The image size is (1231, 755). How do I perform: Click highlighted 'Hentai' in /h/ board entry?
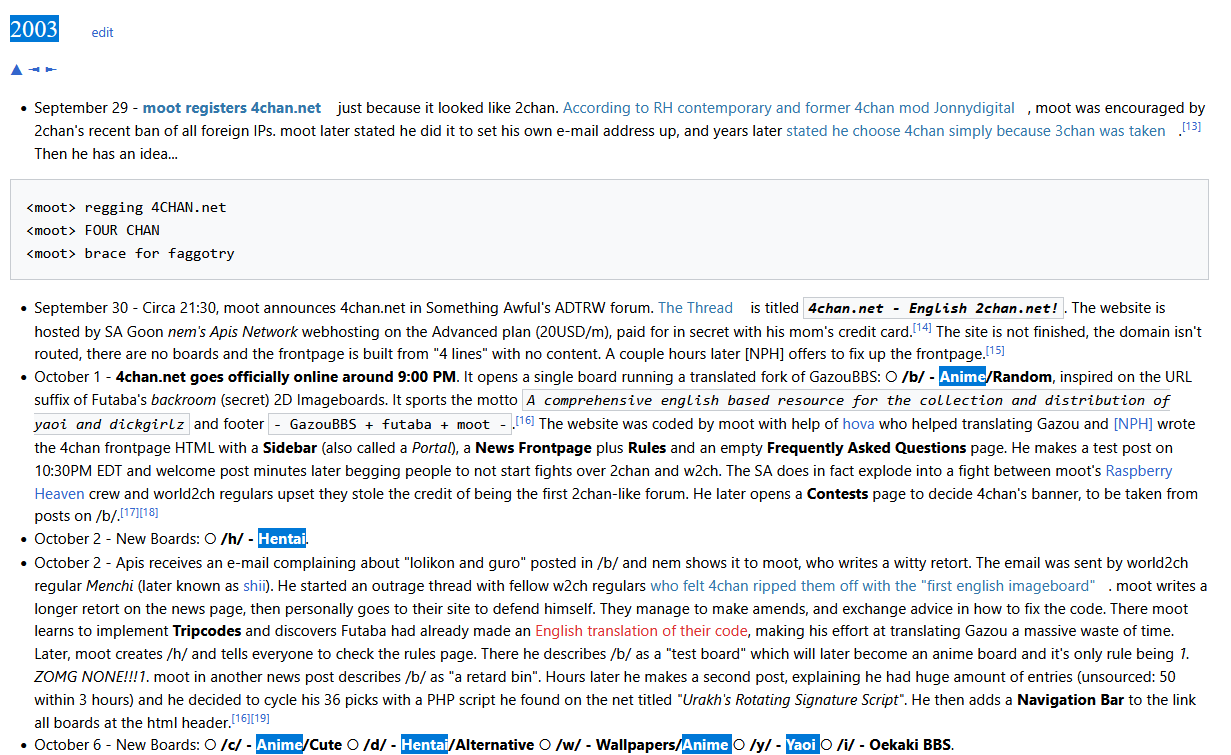tap(282, 539)
